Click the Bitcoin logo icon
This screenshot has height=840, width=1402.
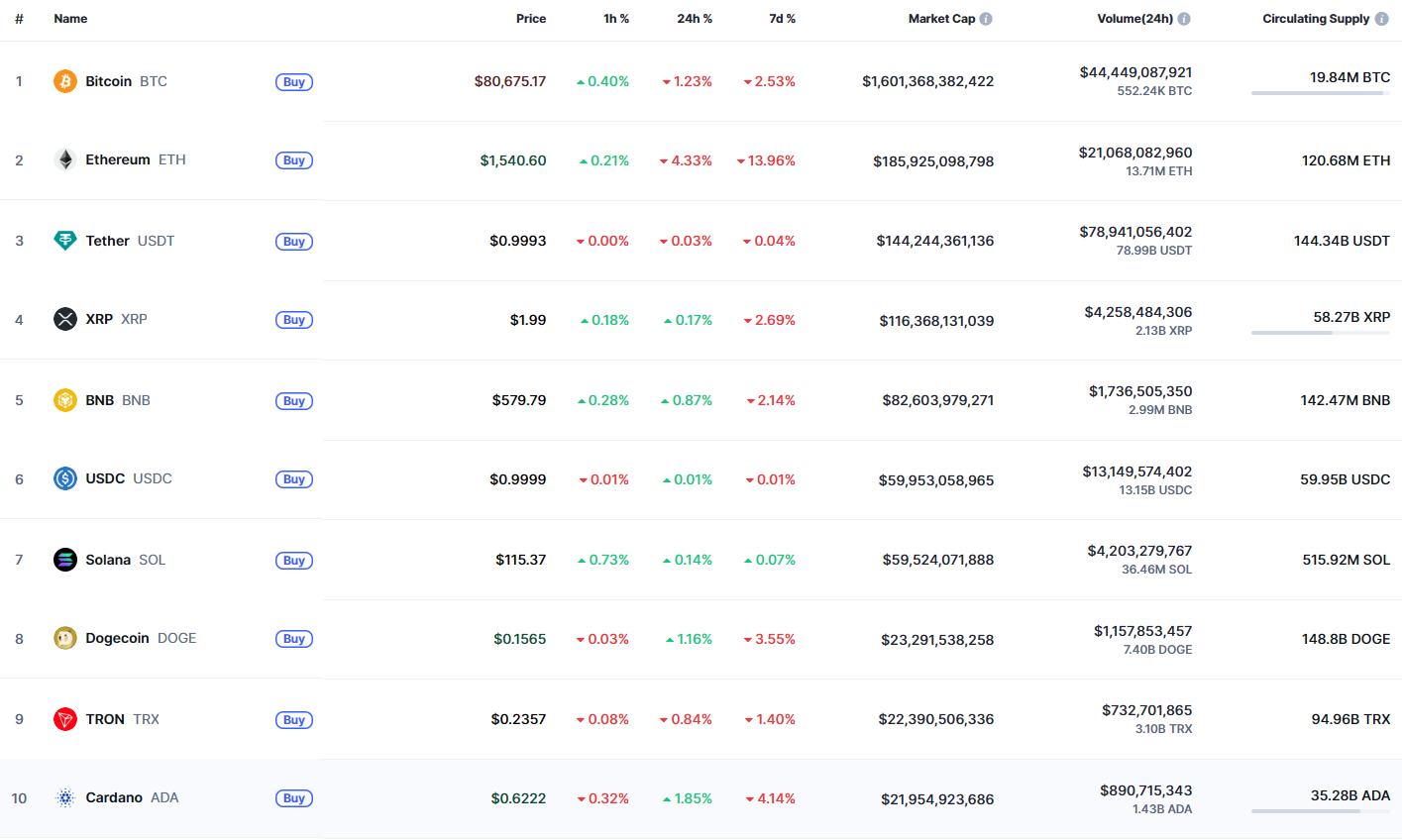point(65,81)
